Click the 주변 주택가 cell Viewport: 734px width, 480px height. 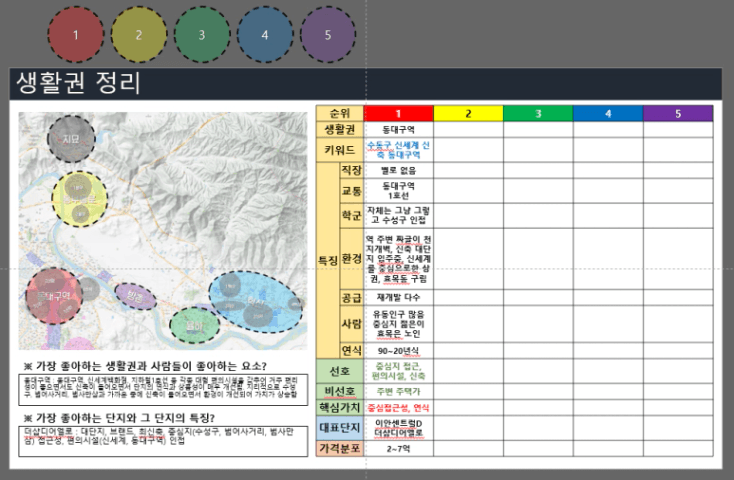coord(398,391)
